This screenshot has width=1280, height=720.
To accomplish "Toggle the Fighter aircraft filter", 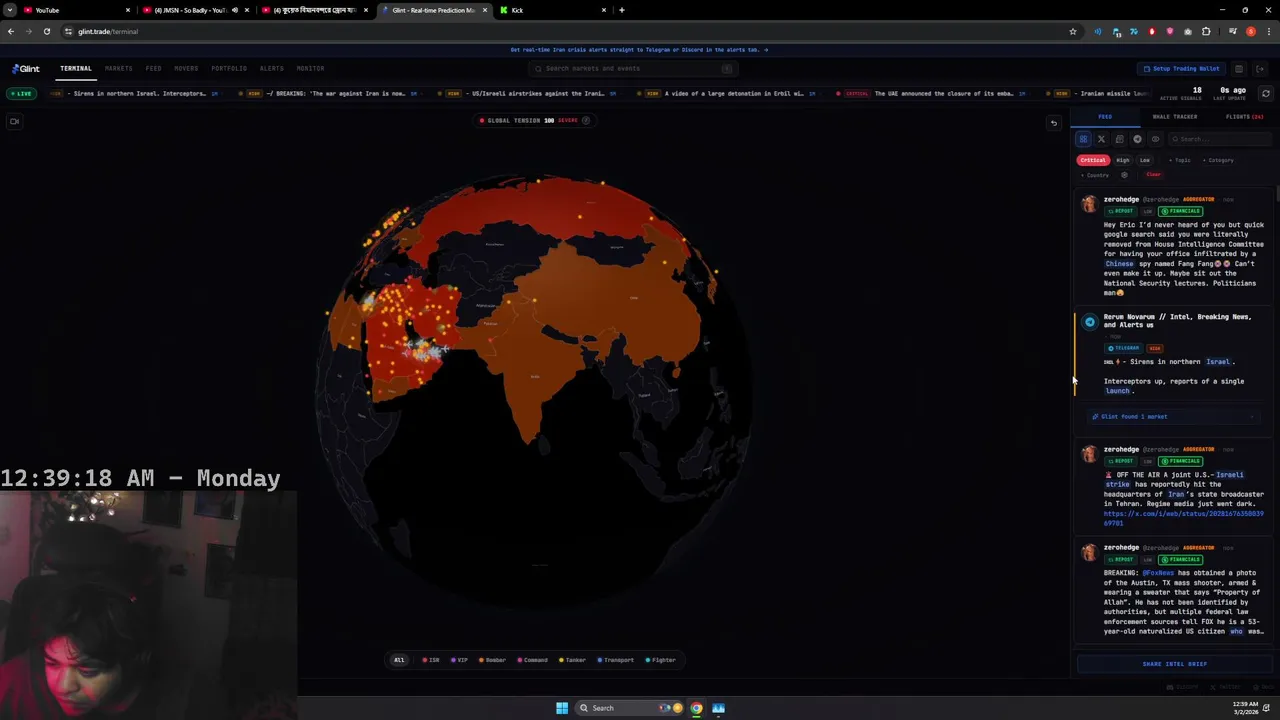I will (x=660, y=660).
